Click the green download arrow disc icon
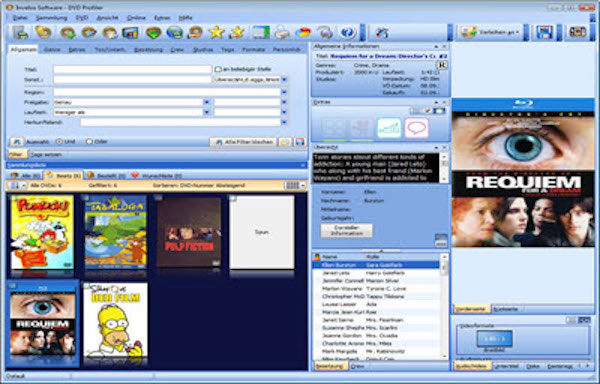Viewport: 600px width, 384px height. click(153, 33)
